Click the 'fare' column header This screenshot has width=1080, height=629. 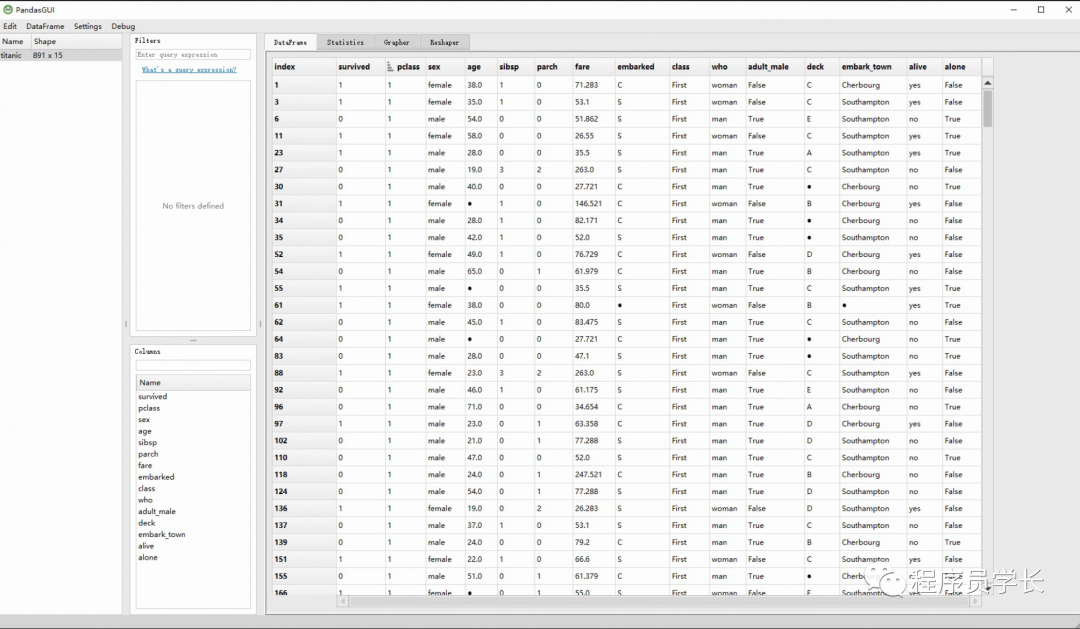tap(593, 67)
